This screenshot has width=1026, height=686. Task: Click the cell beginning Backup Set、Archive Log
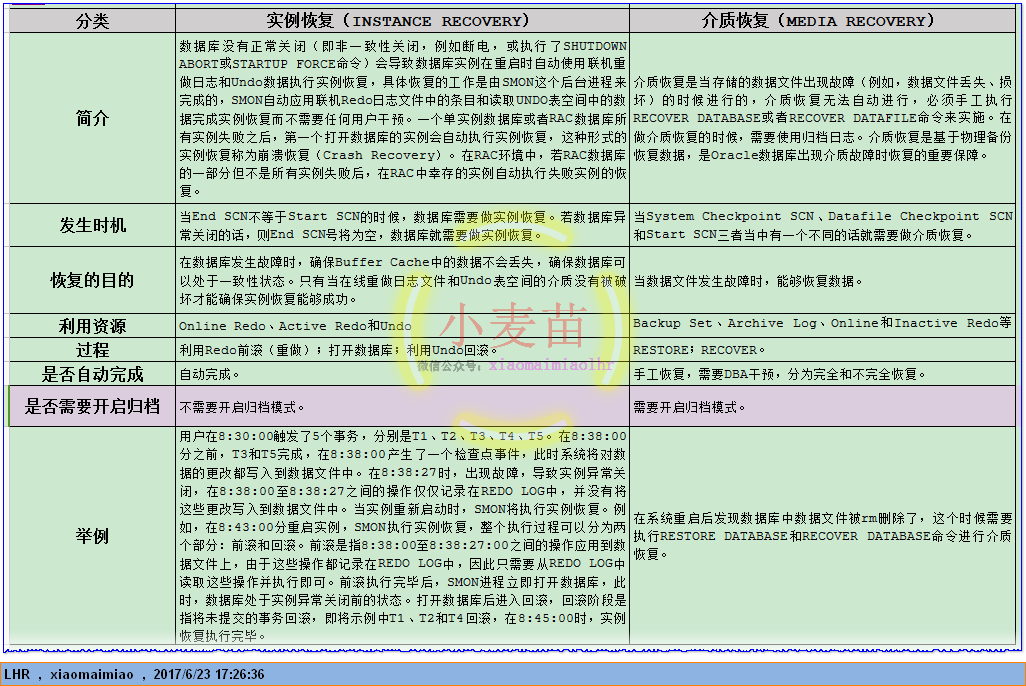(823, 326)
